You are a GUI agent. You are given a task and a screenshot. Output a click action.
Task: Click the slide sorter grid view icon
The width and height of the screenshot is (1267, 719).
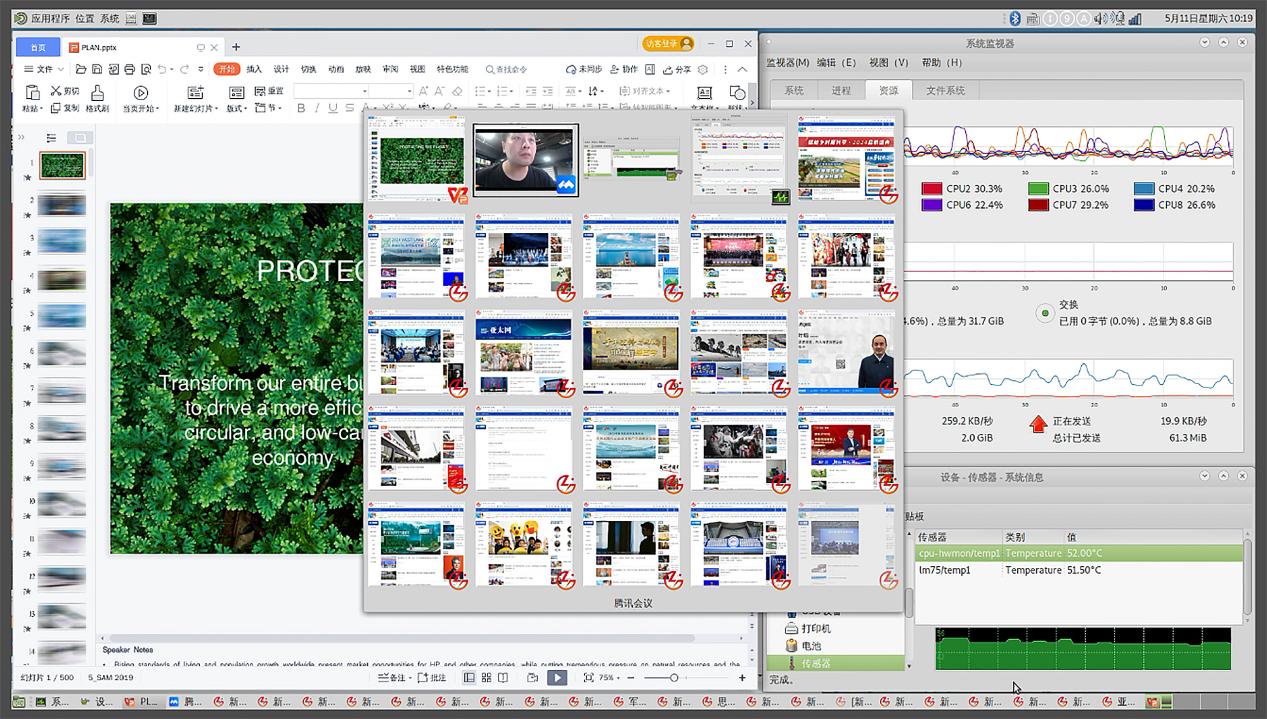(486, 678)
